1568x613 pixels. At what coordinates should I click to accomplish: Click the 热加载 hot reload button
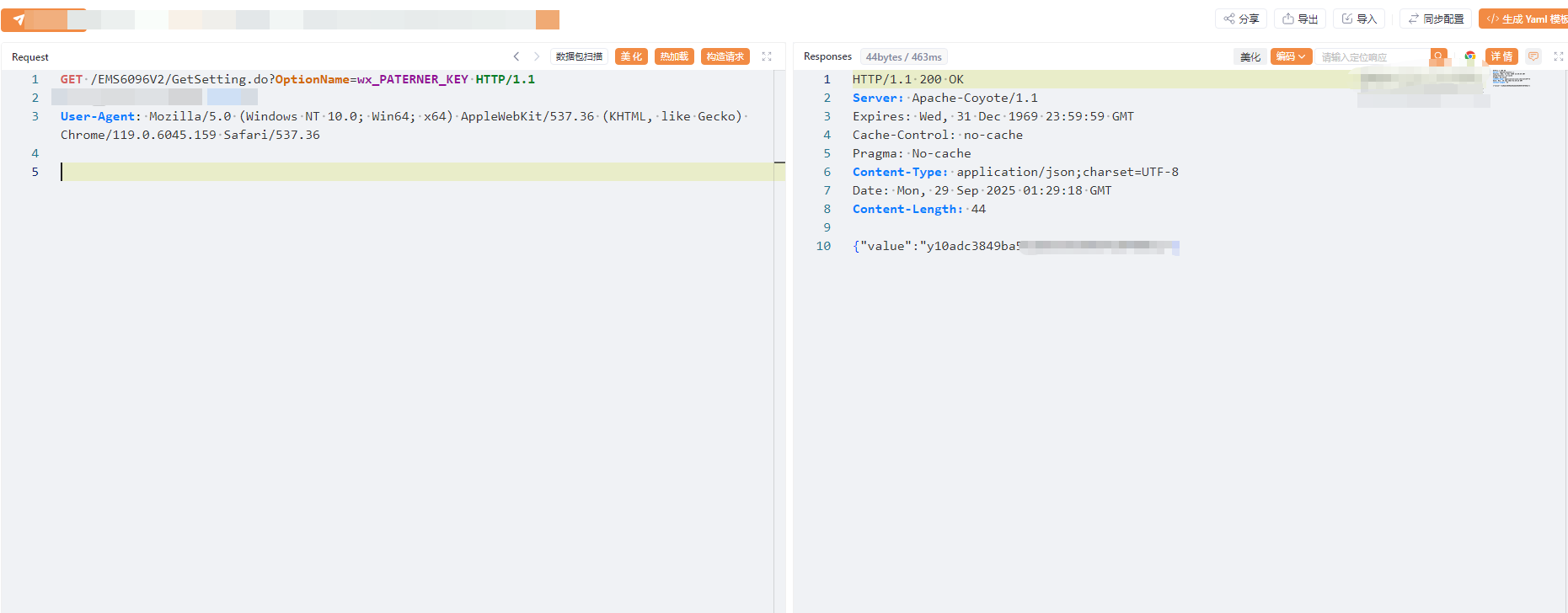(x=674, y=56)
